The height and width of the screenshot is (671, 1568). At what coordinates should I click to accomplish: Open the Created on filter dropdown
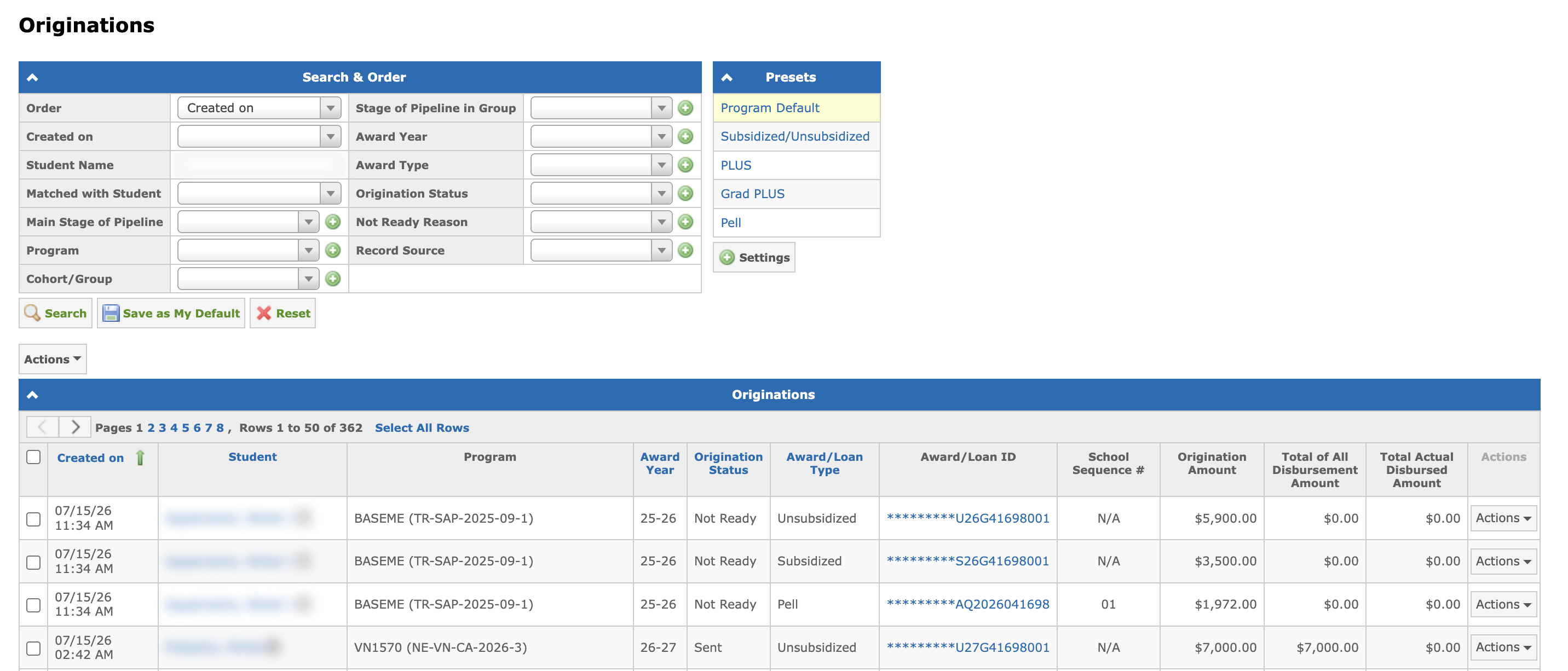pyautogui.click(x=259, y=136)
